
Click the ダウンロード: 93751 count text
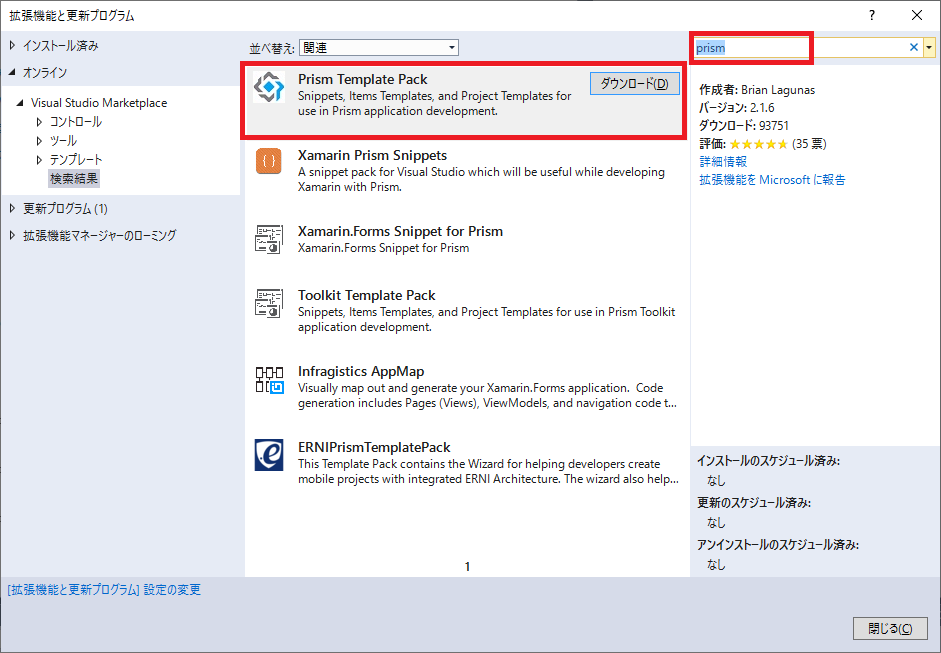click(x=744, y=126)
